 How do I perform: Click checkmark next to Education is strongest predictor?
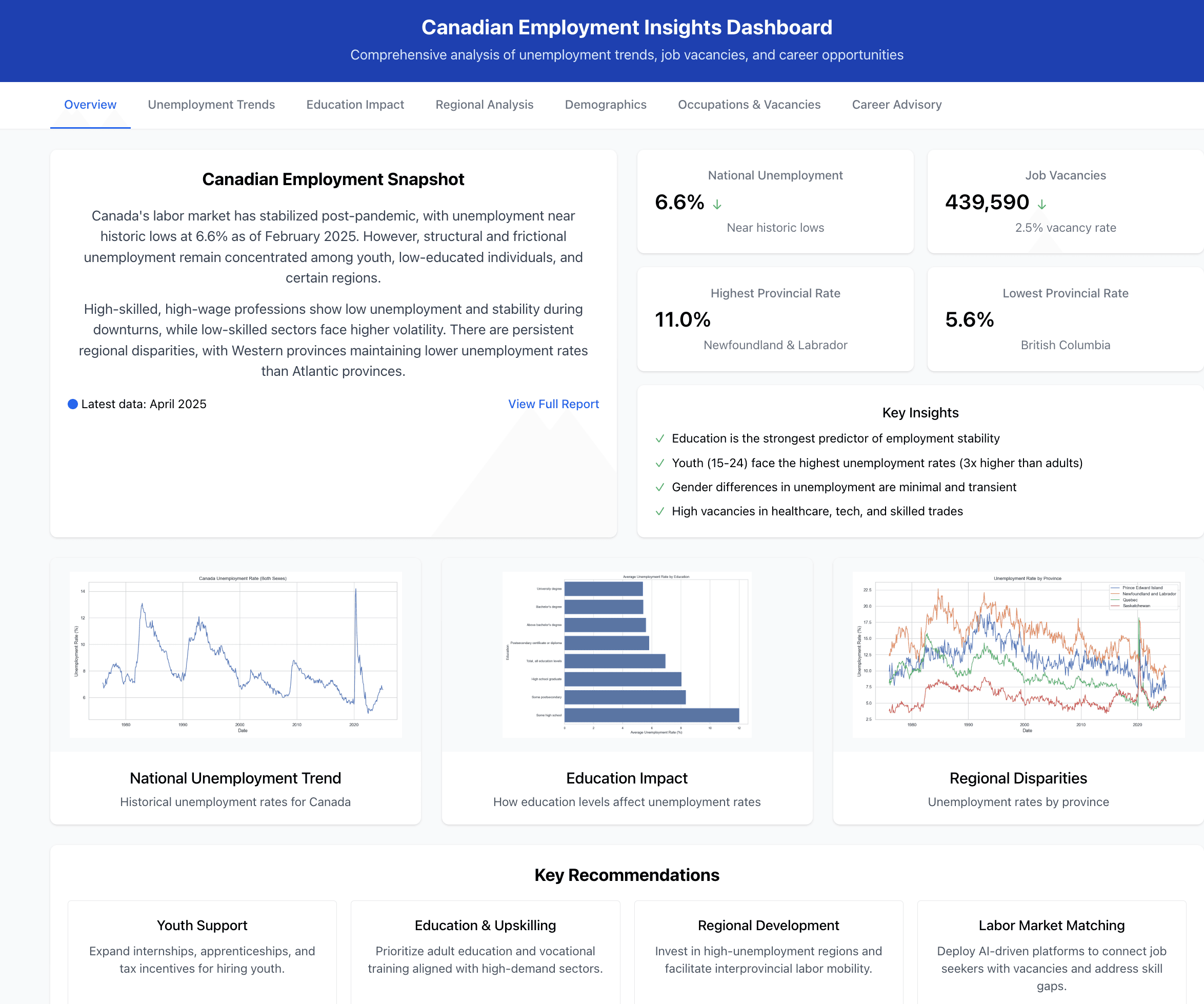(660, 438)
